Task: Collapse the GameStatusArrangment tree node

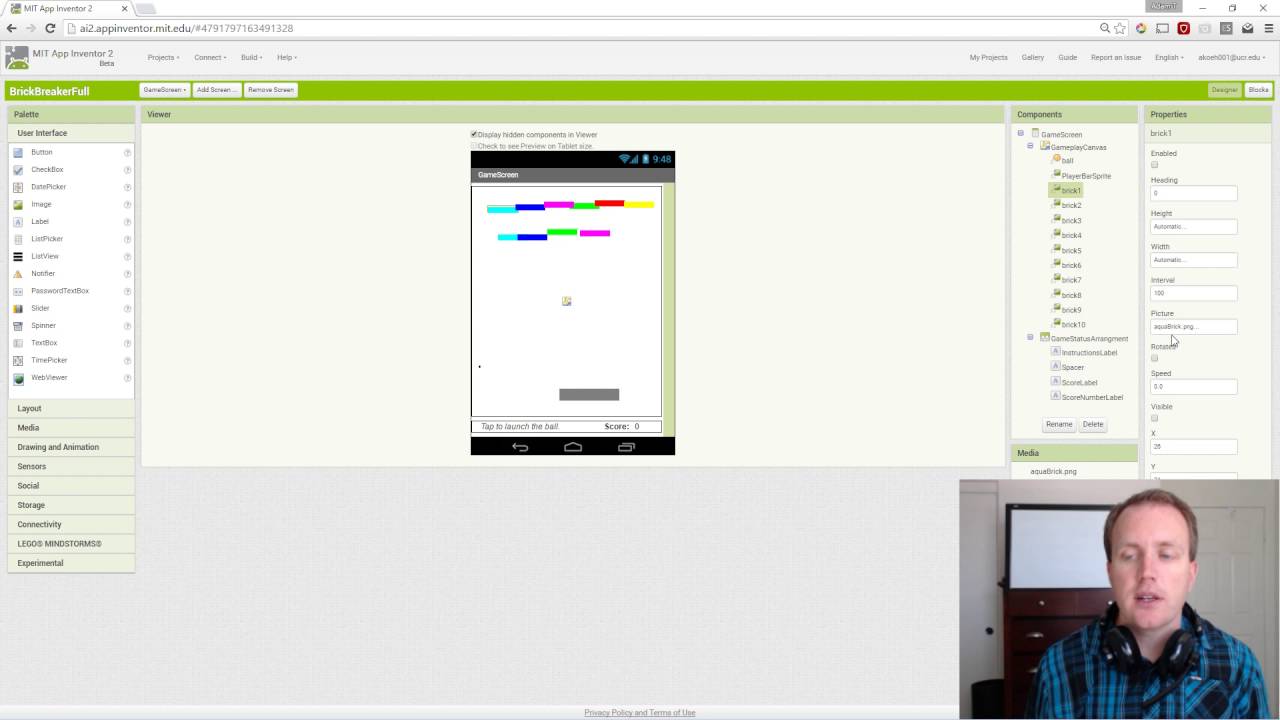Action: click(1030, 337)
